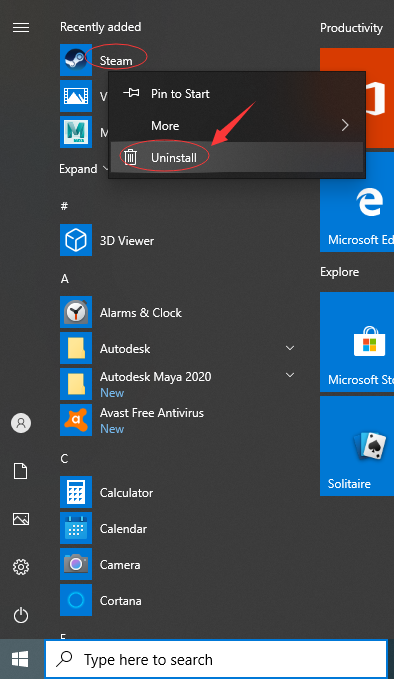Open the user account icon

pos(21,423)
